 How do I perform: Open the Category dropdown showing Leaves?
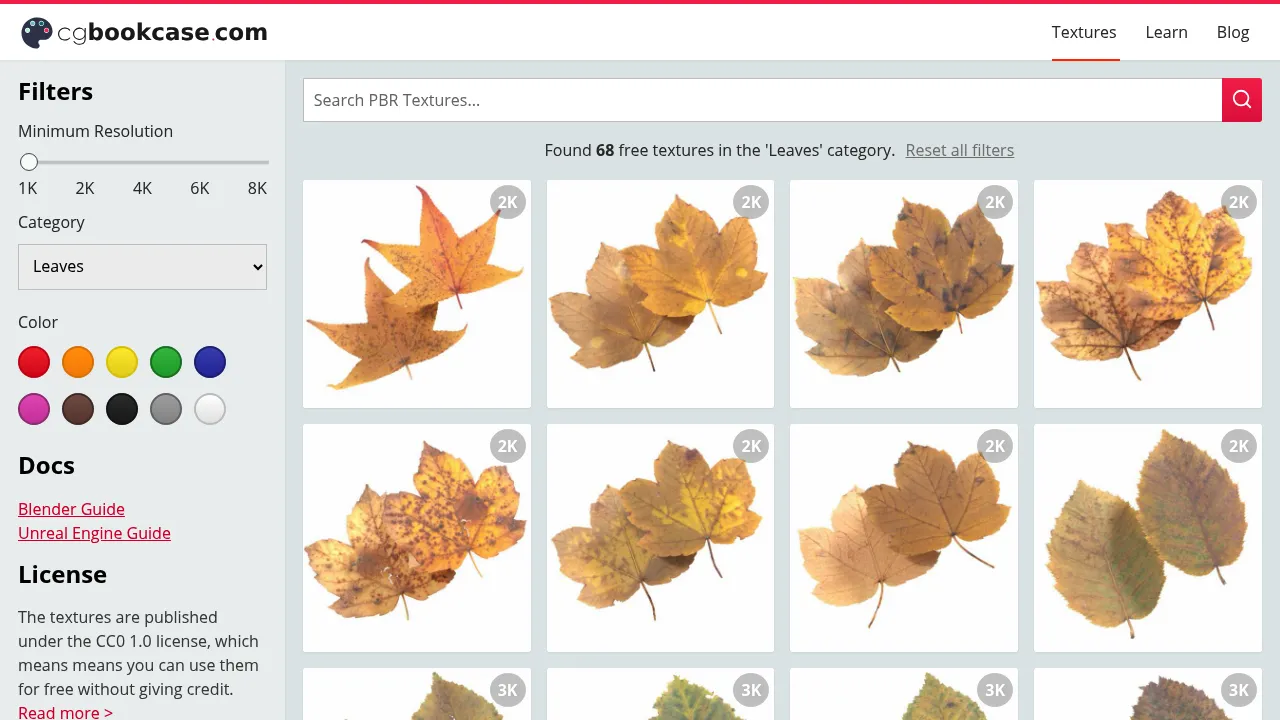[142, 266]
